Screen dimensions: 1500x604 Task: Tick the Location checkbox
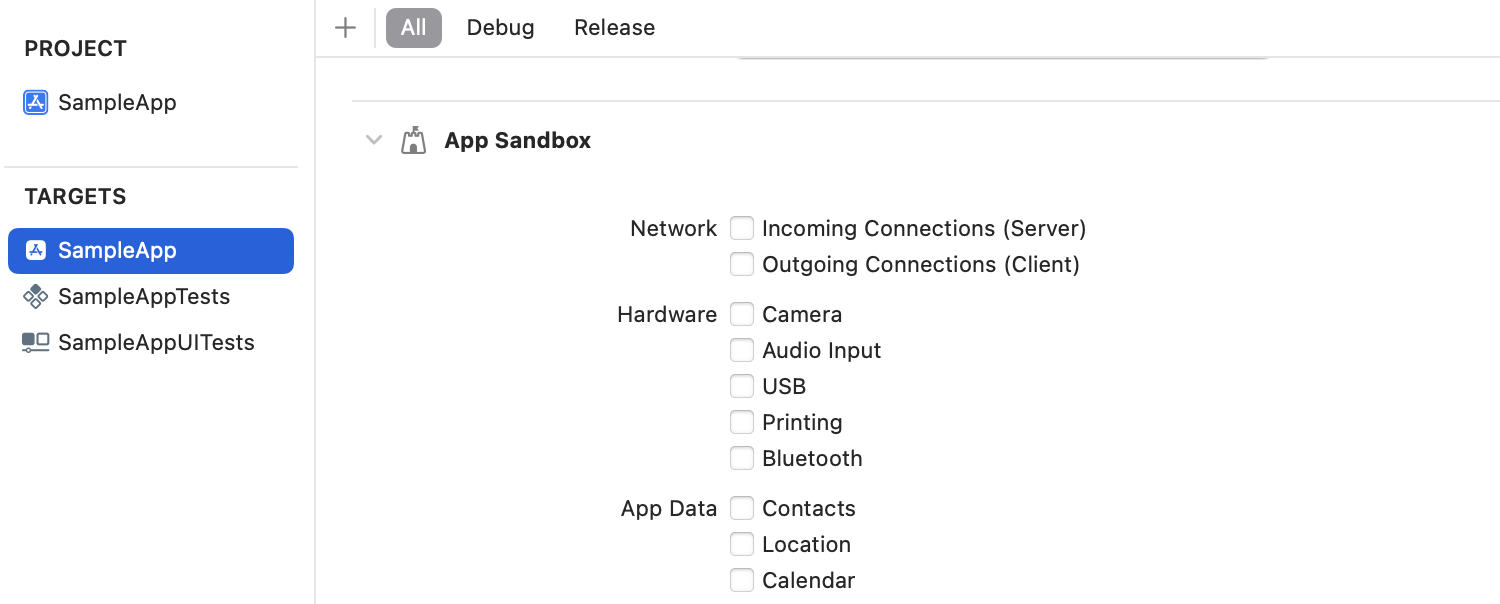click(741, 544)
